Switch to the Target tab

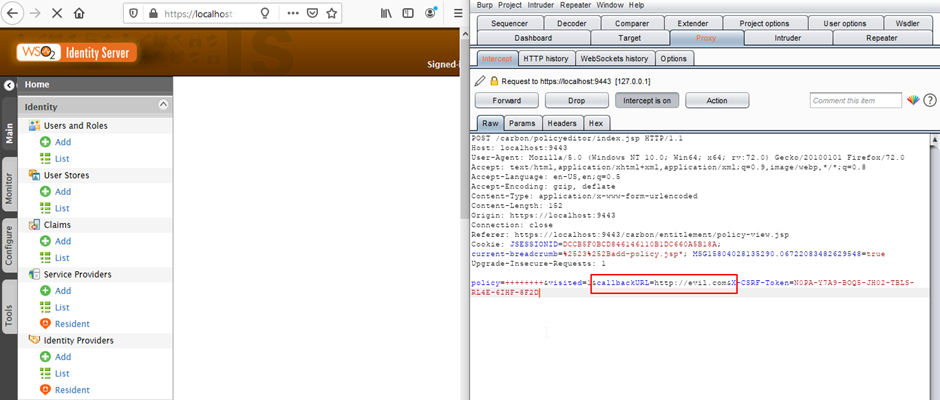coord(629,38)
